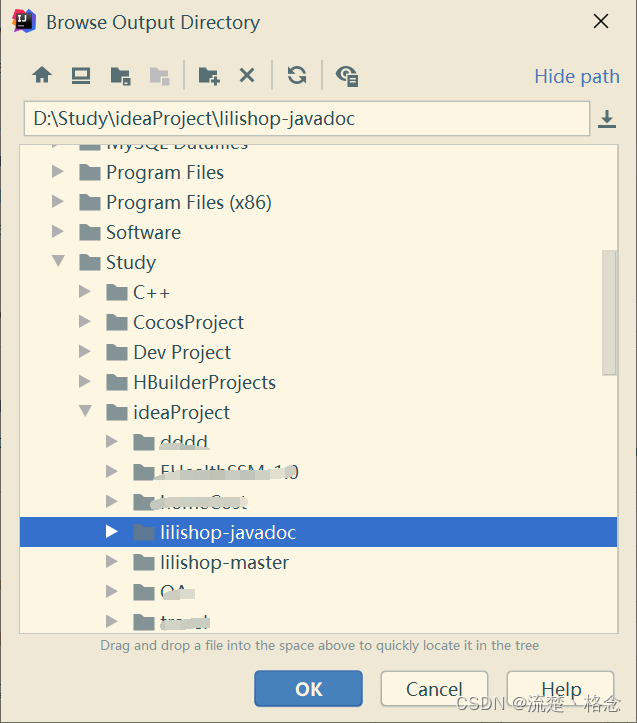Click the Hide path link
The width and height of the screenshot is (637, 723).
pyautogui.click(x=577, y=76)
